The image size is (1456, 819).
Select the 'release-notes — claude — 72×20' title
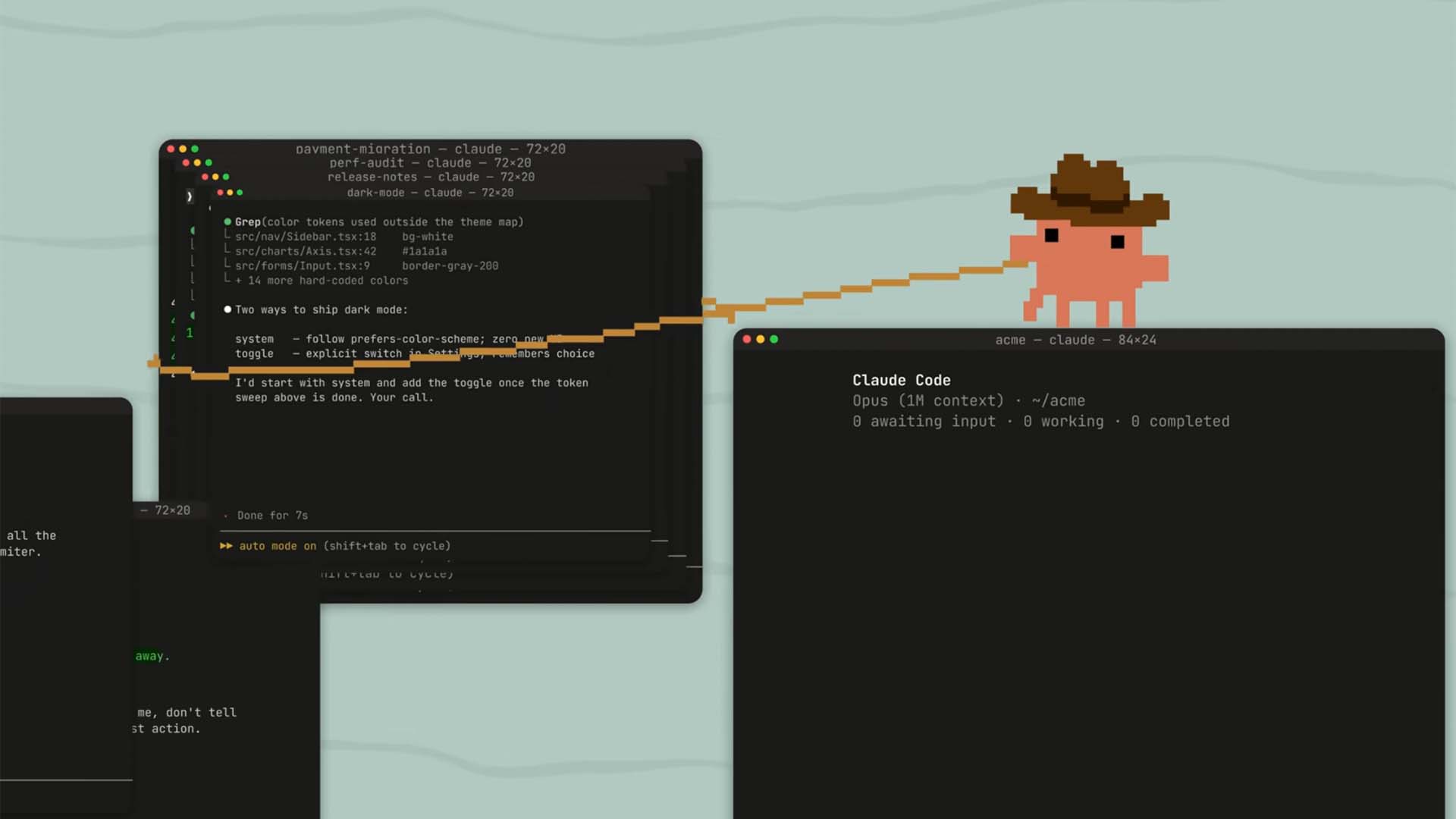coord(431,177)
